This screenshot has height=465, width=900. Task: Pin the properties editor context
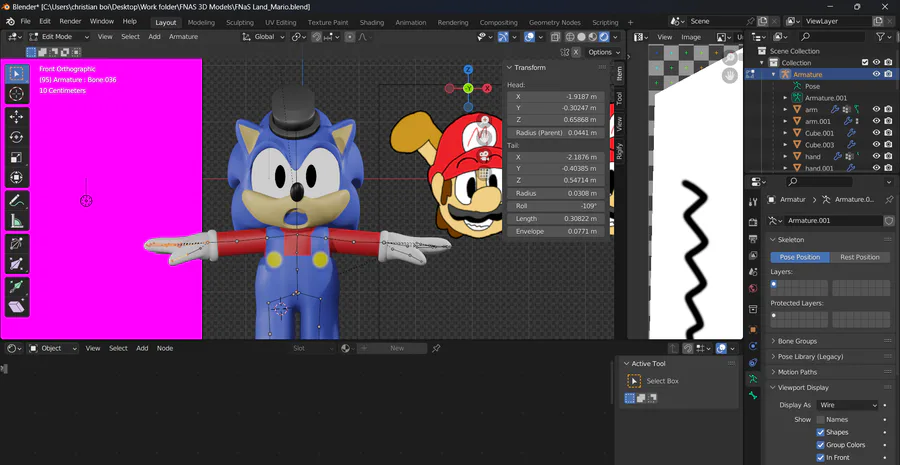tap(889, 199)
